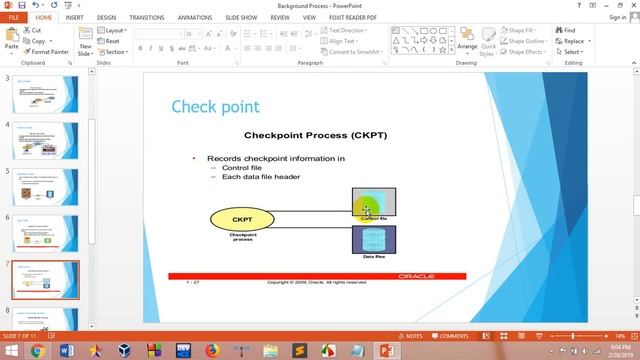Open the REVIEW tab

coord(280,18)
